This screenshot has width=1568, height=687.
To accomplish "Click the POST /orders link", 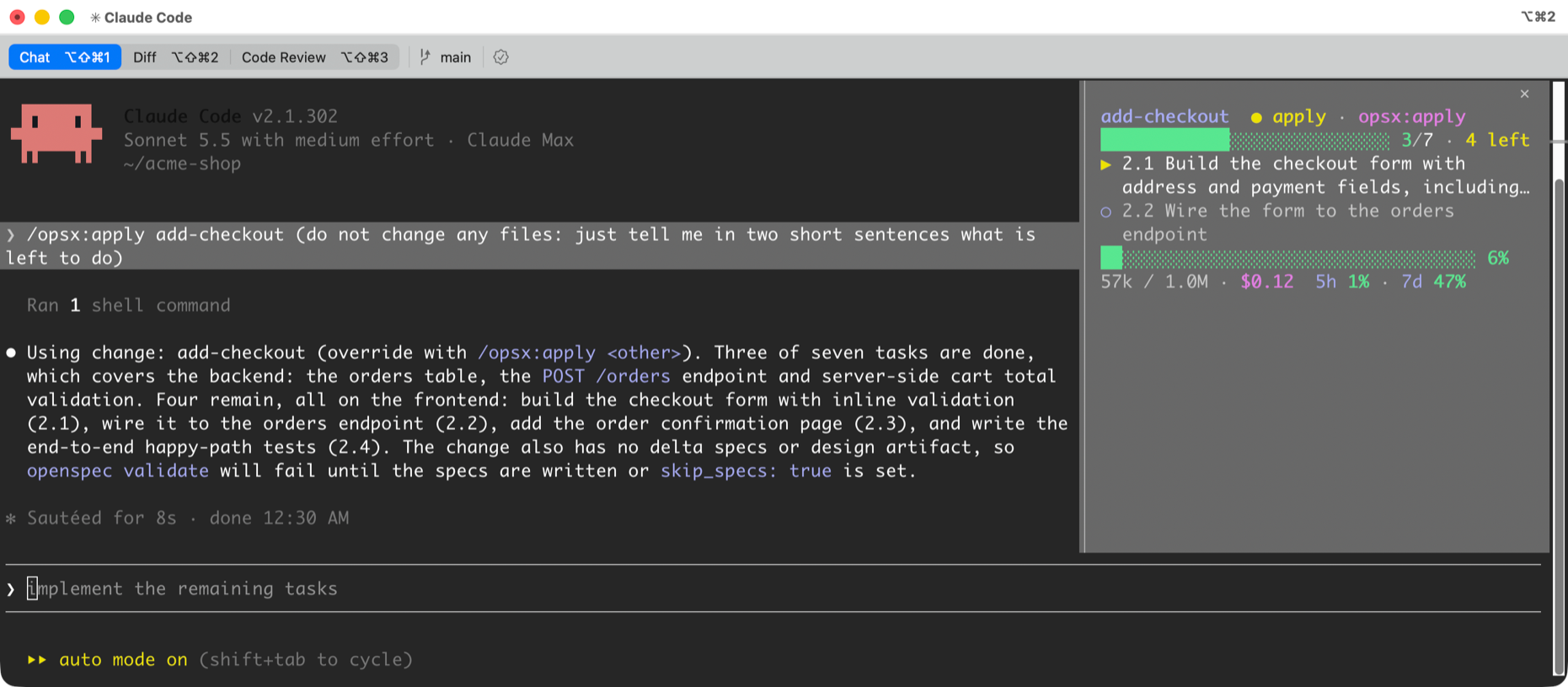I will point(607,376).
